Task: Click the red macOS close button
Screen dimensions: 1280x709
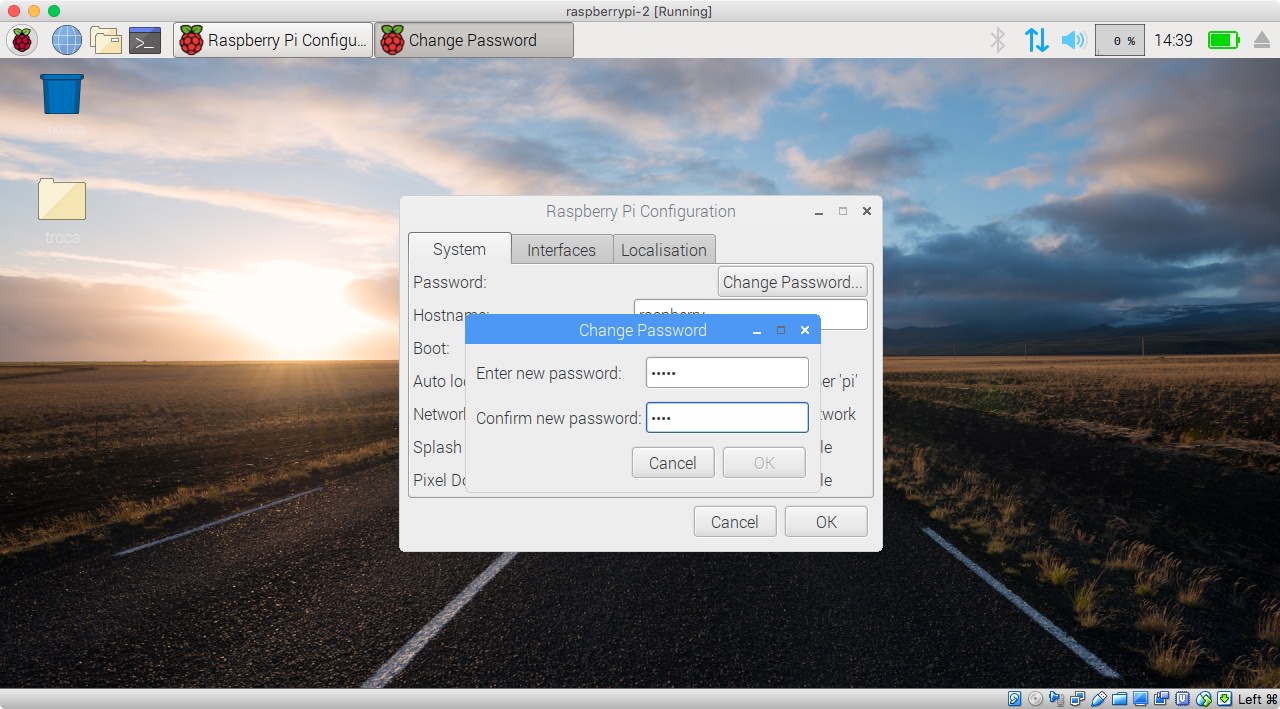Action: 14,11
